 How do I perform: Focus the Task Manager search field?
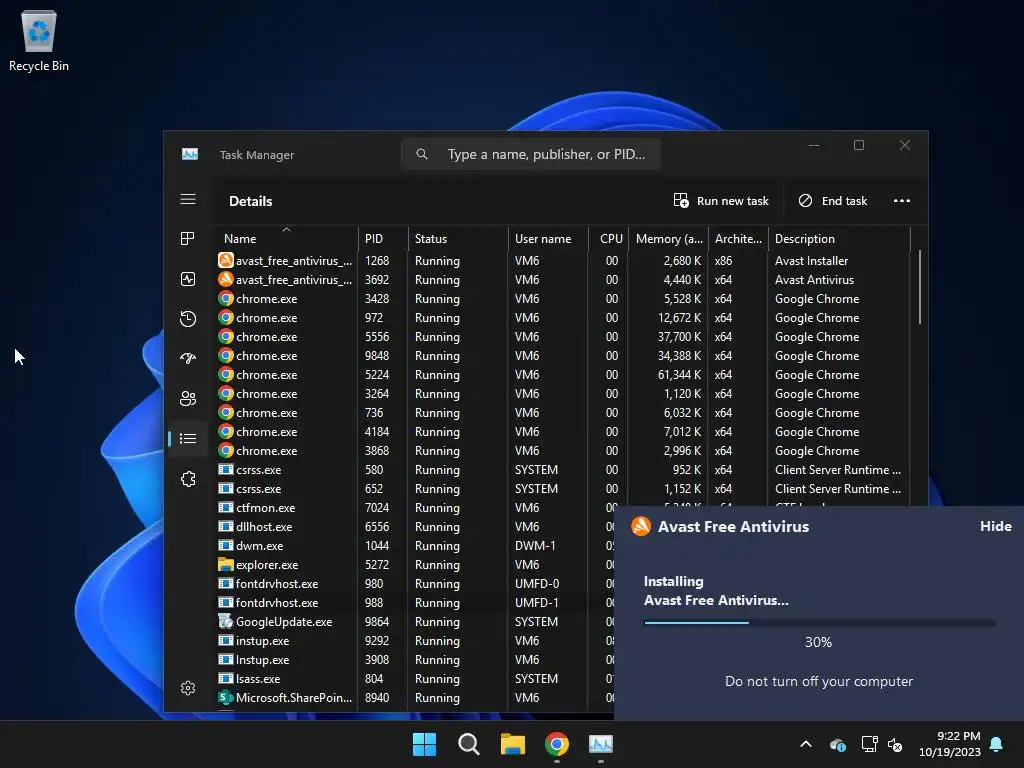(531, 155)
